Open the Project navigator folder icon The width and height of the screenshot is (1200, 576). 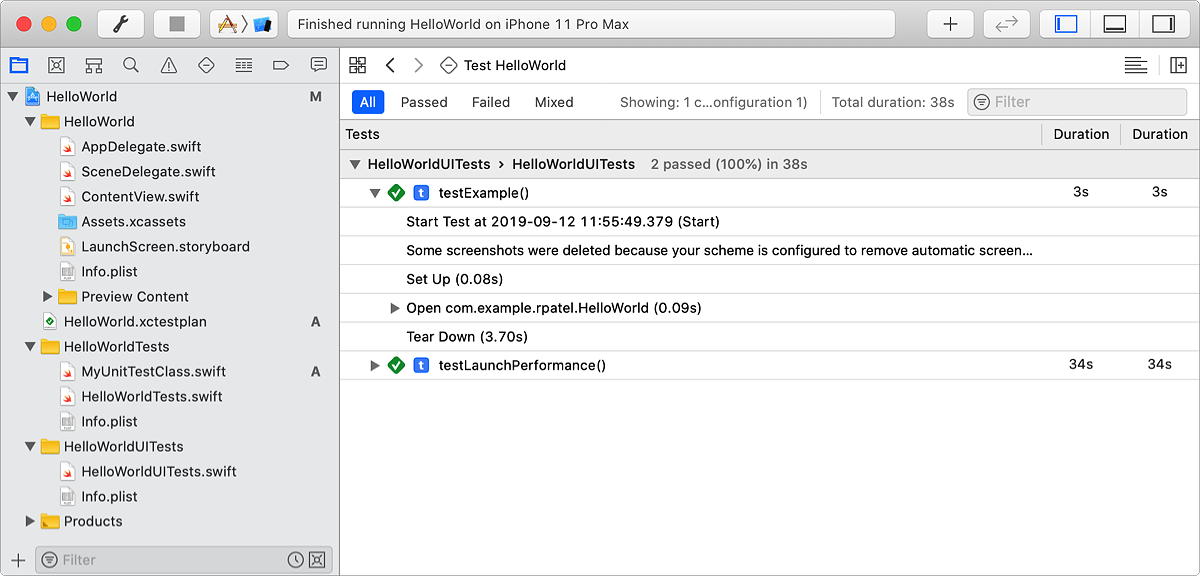tap(19, 65)
